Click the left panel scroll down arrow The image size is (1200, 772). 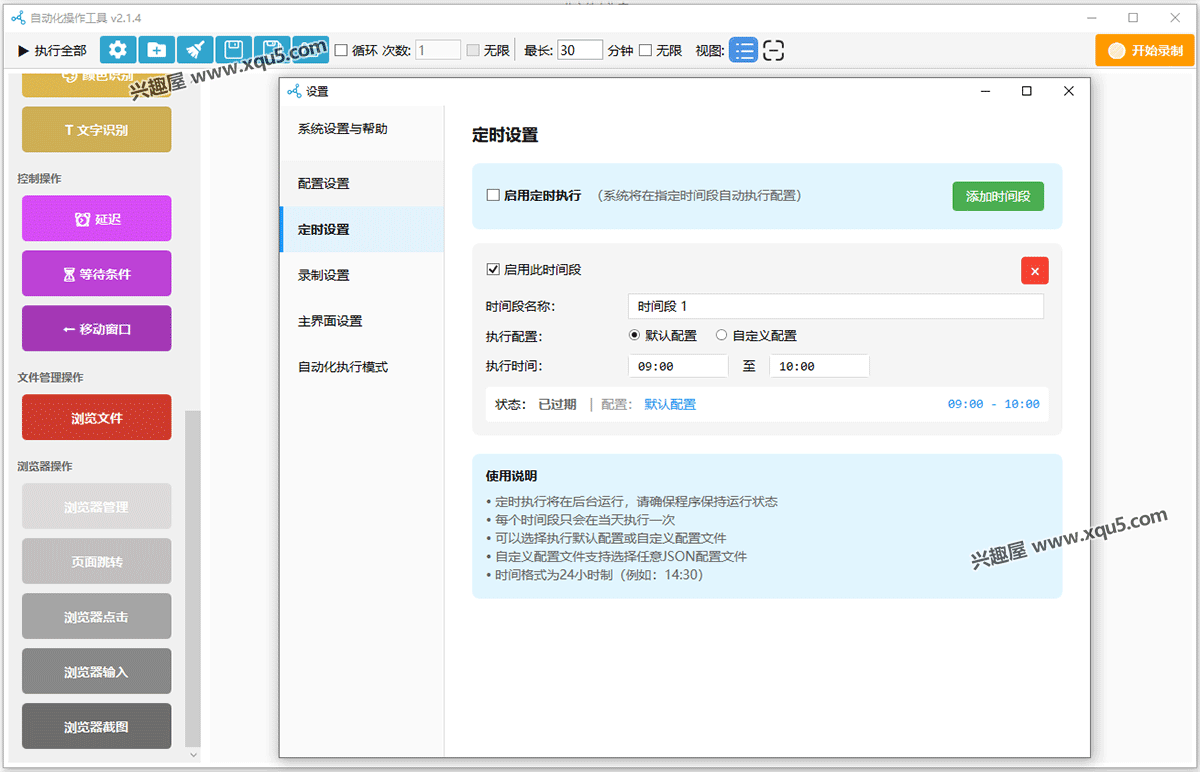(x=194, y=754)
